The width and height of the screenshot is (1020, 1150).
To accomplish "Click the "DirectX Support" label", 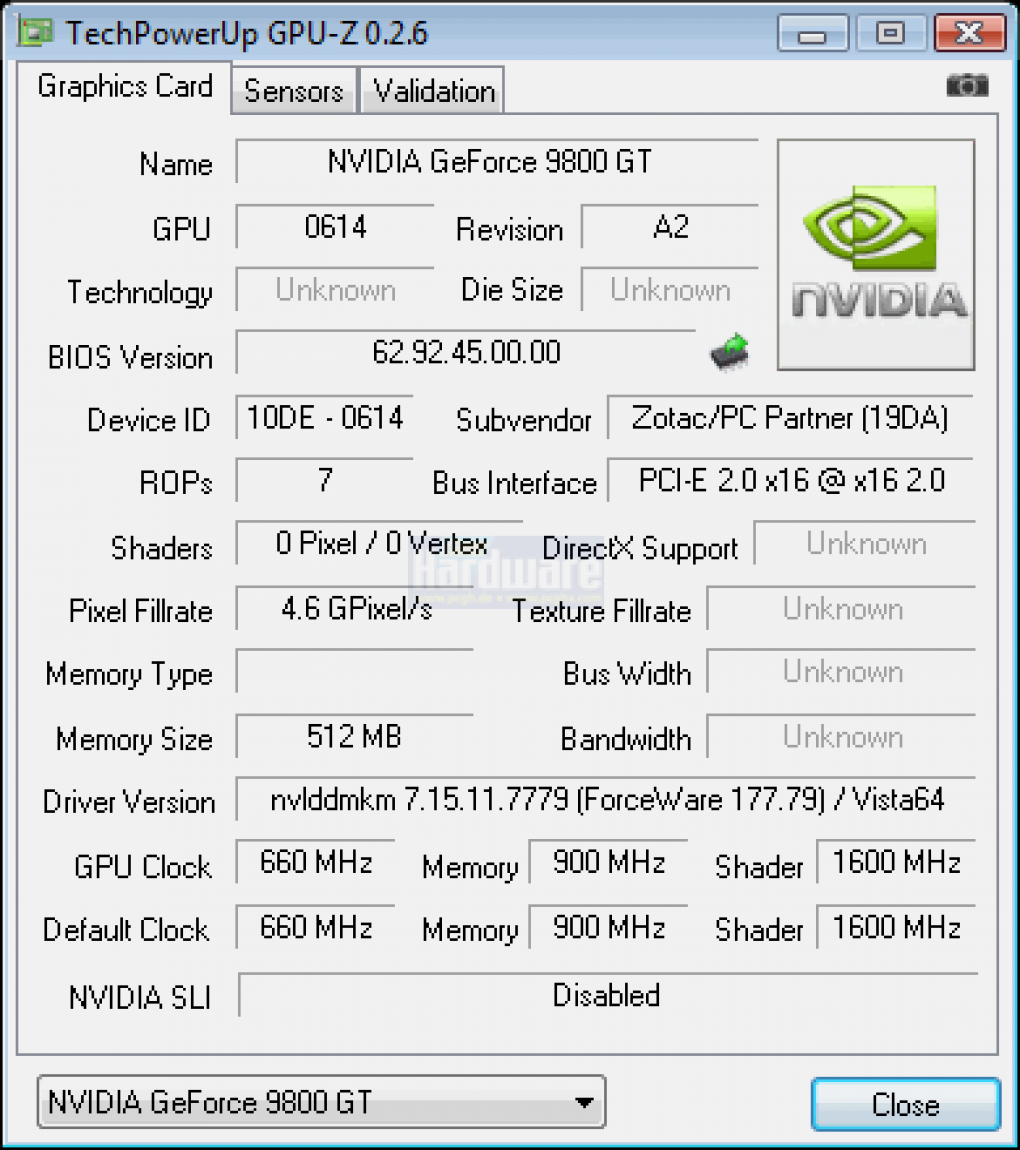I will [639, 549].
